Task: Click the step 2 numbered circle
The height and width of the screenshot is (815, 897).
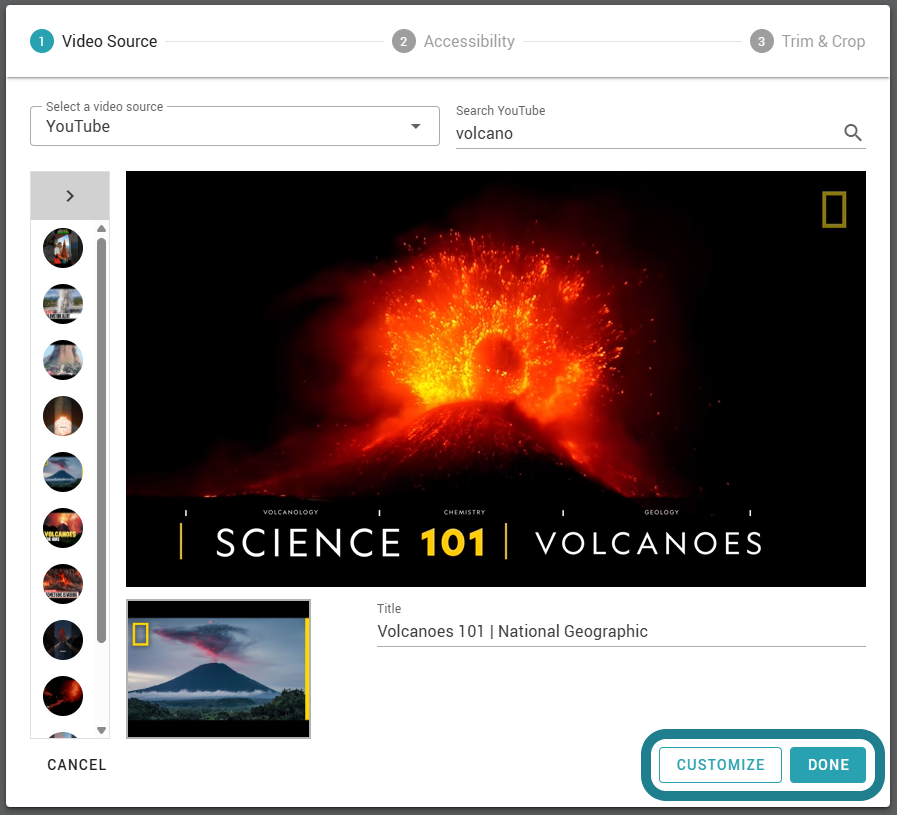Action: pyautogui.click(x=403, y=41)
